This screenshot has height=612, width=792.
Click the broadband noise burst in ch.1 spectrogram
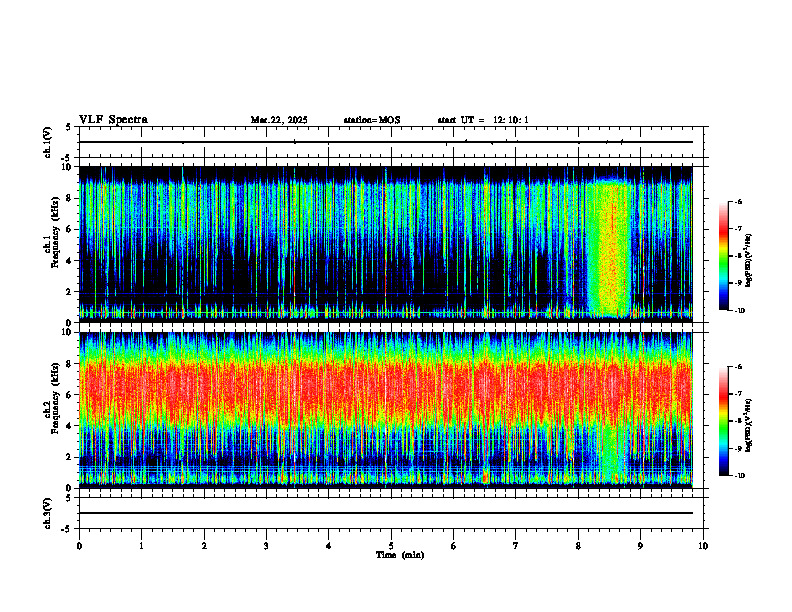[x=610, y=247]
